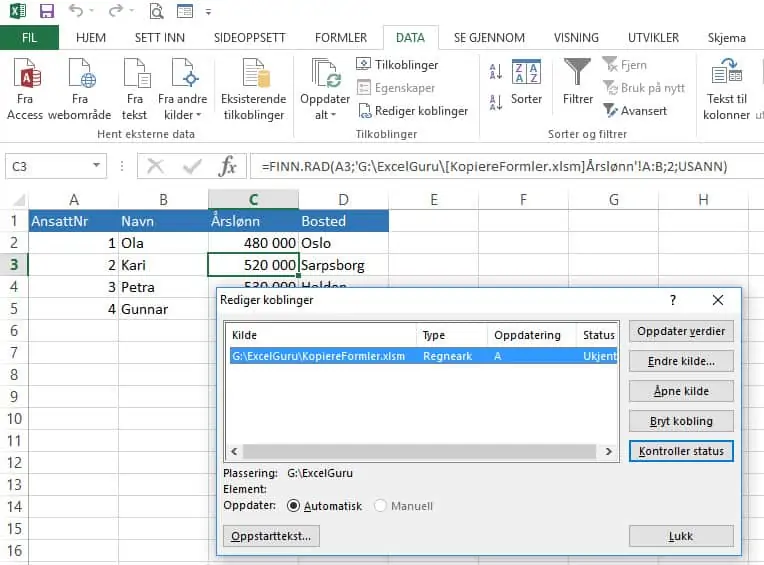This screenshot has height=565, width=764.
Task: Toggle the Filtrer funnel
Action: point(577,82)
